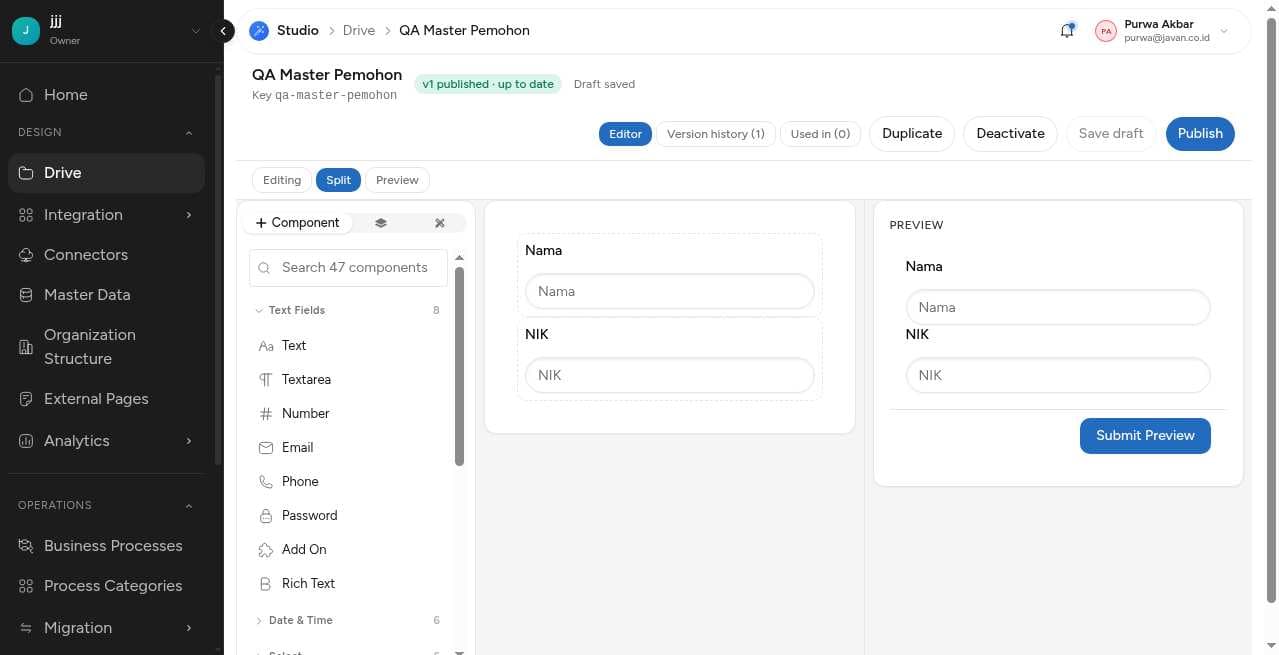This screenshot has width=1279, height=655.
Task: Open the Version history (1) tab
Action: pyautogui.click(x=715, y=134)
